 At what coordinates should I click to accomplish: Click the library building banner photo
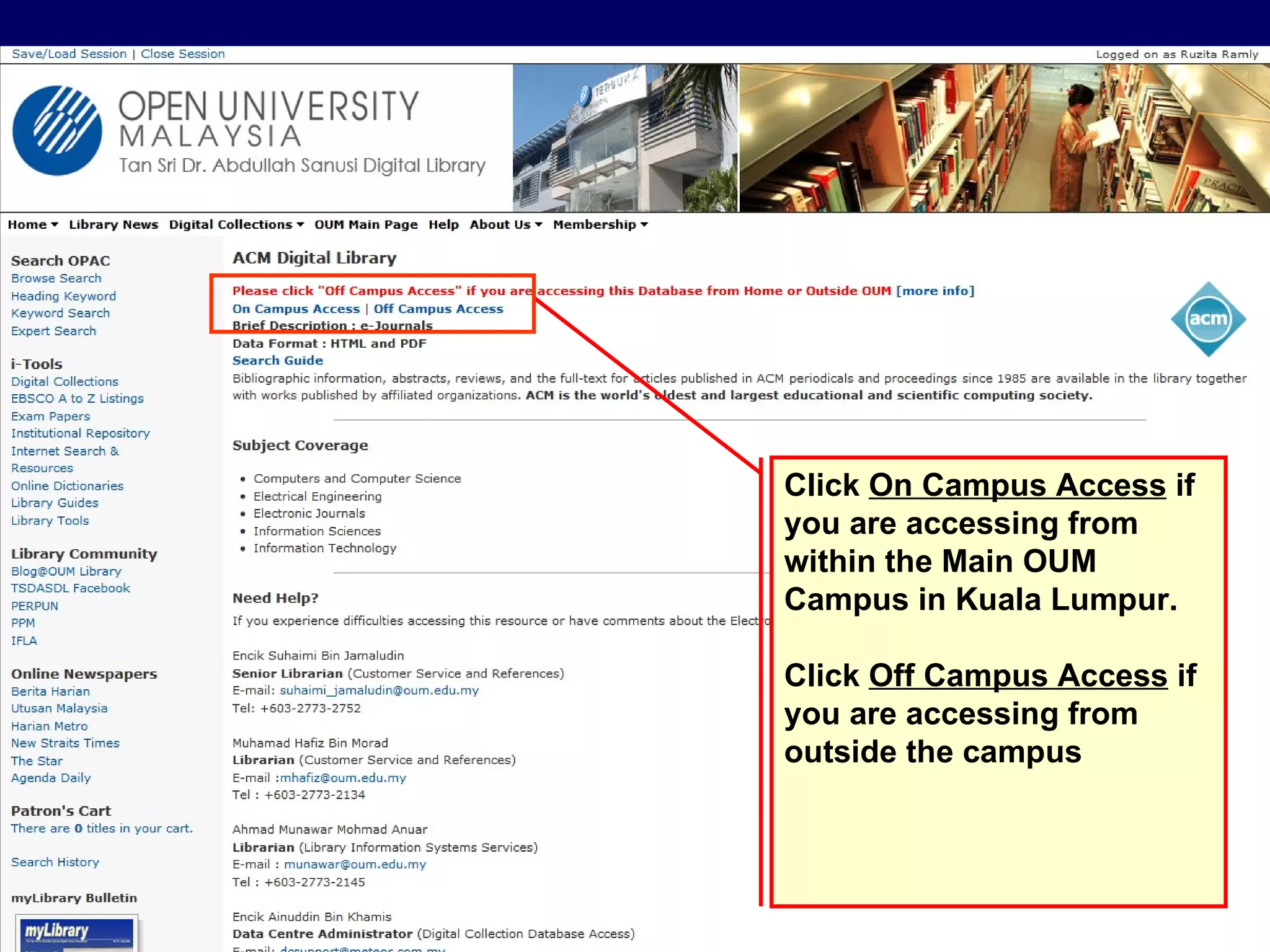pyautogui.click(x=625, y=138)
